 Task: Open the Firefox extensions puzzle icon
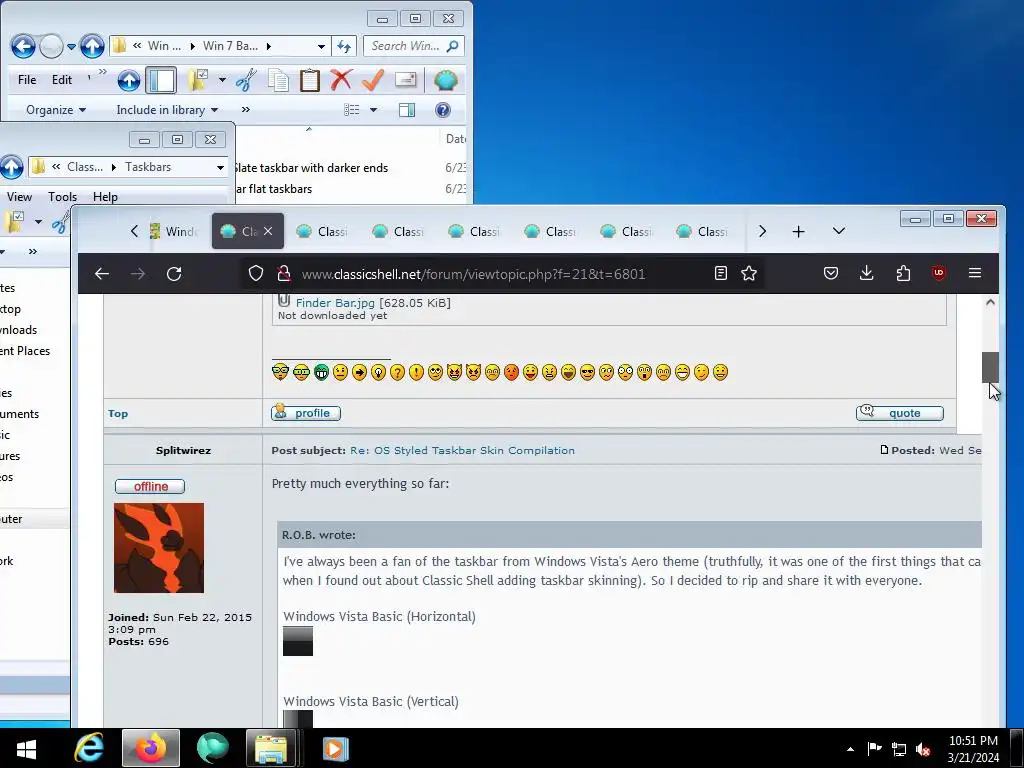[903, 273]
